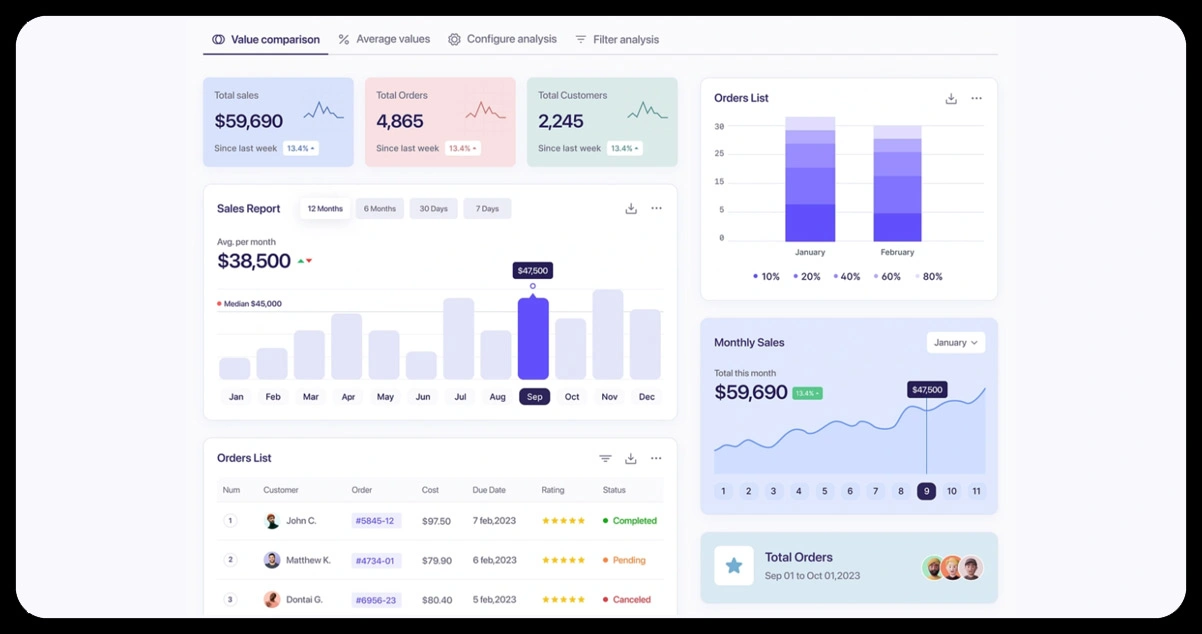Toggle the 80% legend in Orders List chart

click(x=930, y=276)
